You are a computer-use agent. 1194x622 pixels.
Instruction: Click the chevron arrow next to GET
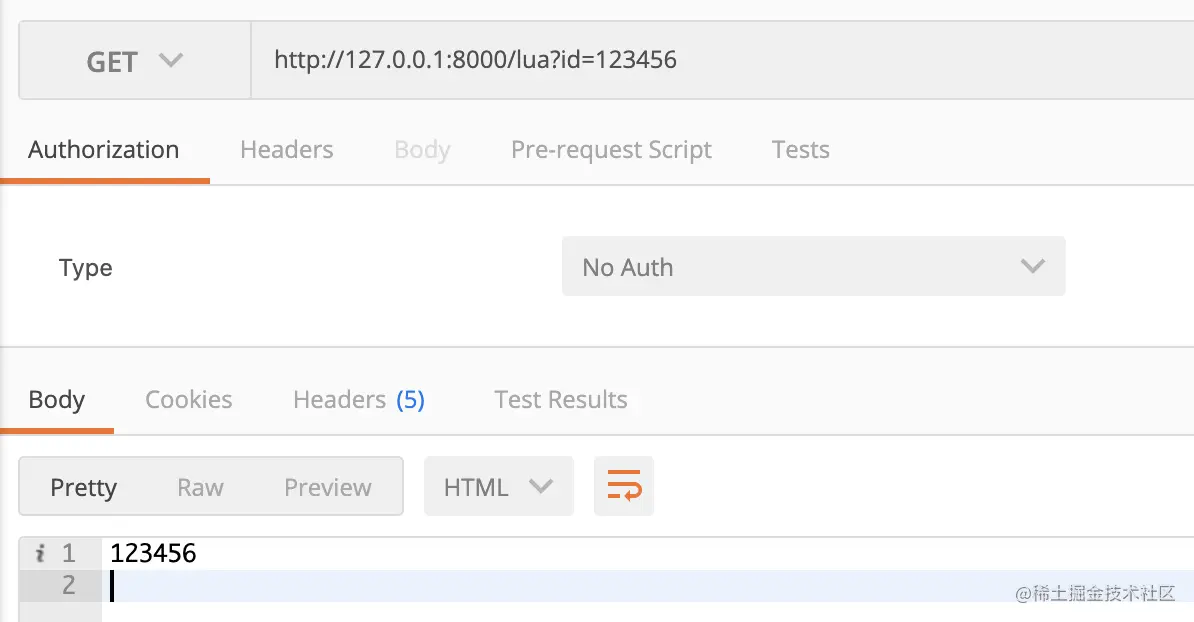click(171, 60)
